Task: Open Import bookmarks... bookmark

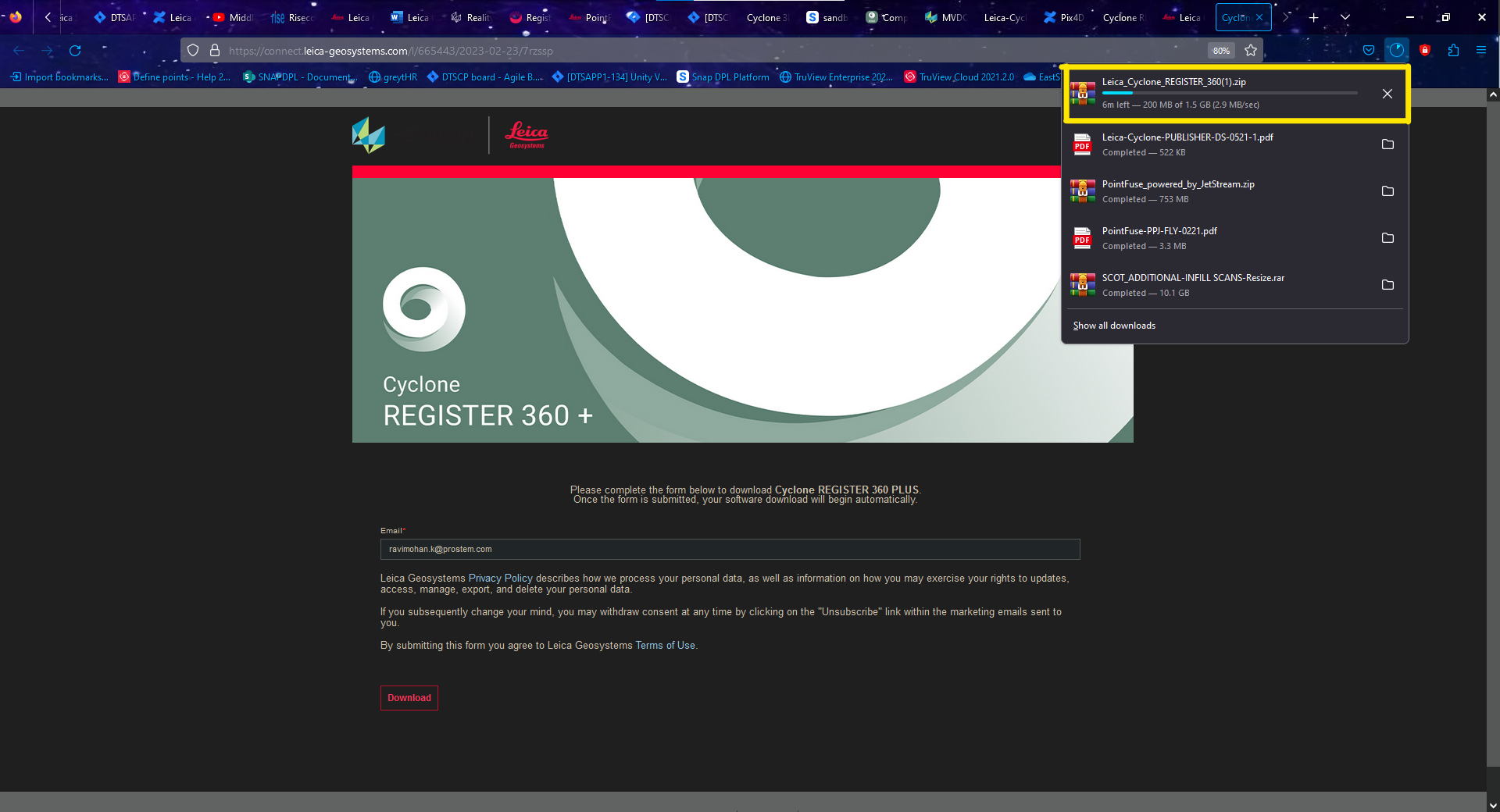Action: pyautogui.click(x=59, y=77)
